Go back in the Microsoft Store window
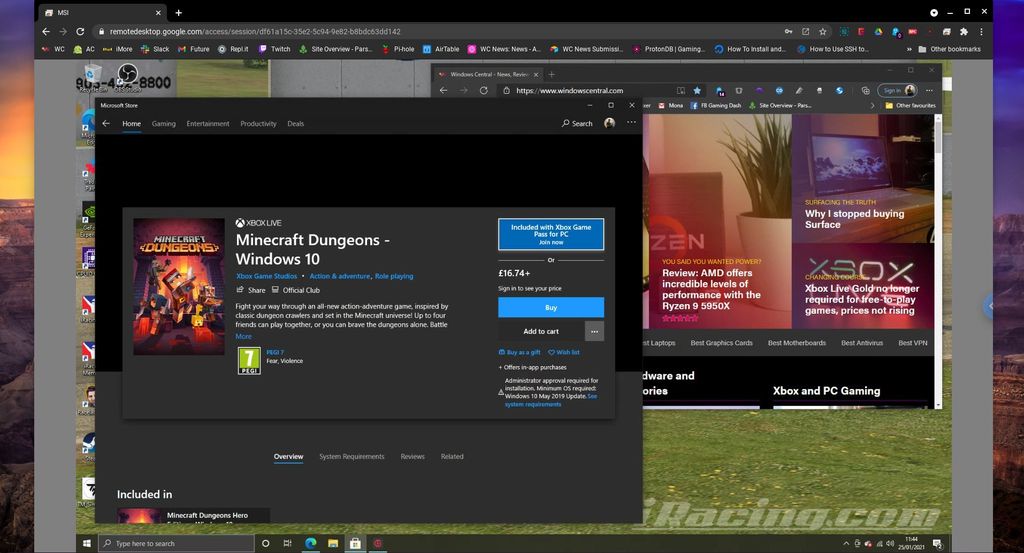1024x553 pixels. (x=106, y=123)
